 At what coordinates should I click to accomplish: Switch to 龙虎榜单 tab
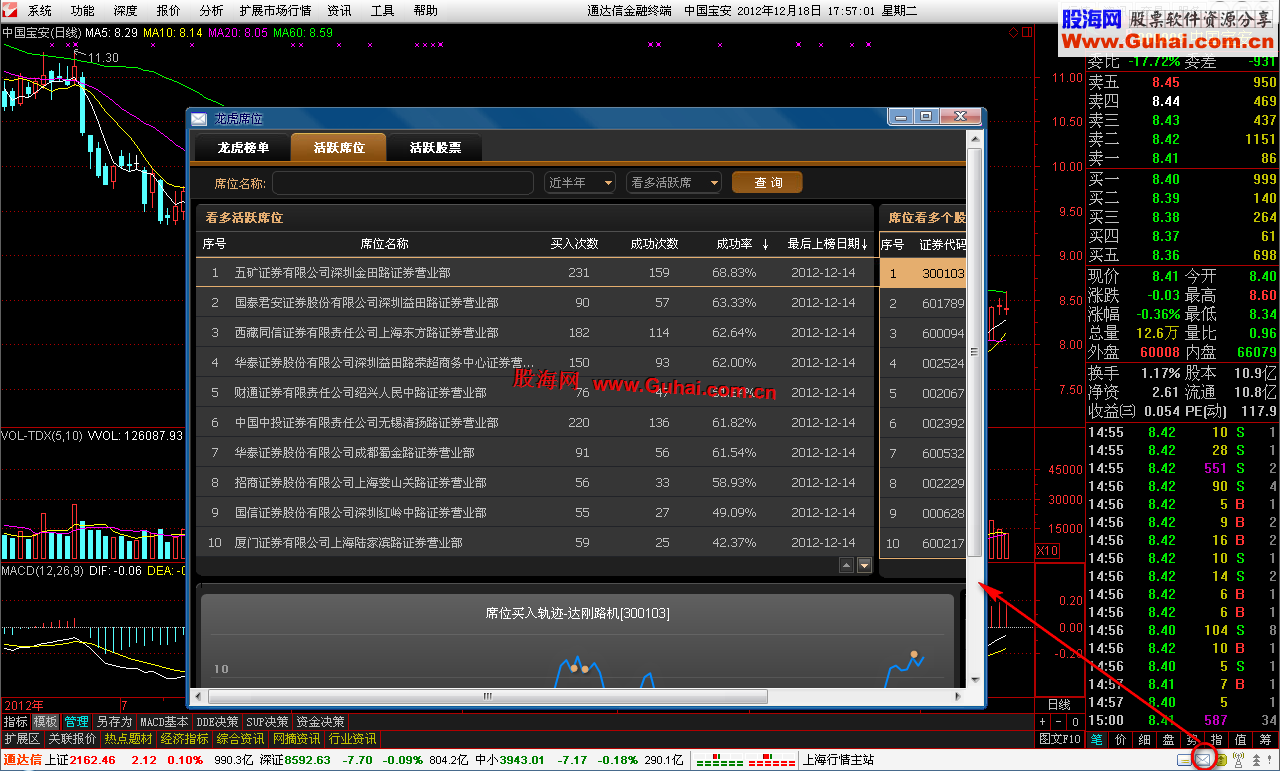click(x=243, y=147)
